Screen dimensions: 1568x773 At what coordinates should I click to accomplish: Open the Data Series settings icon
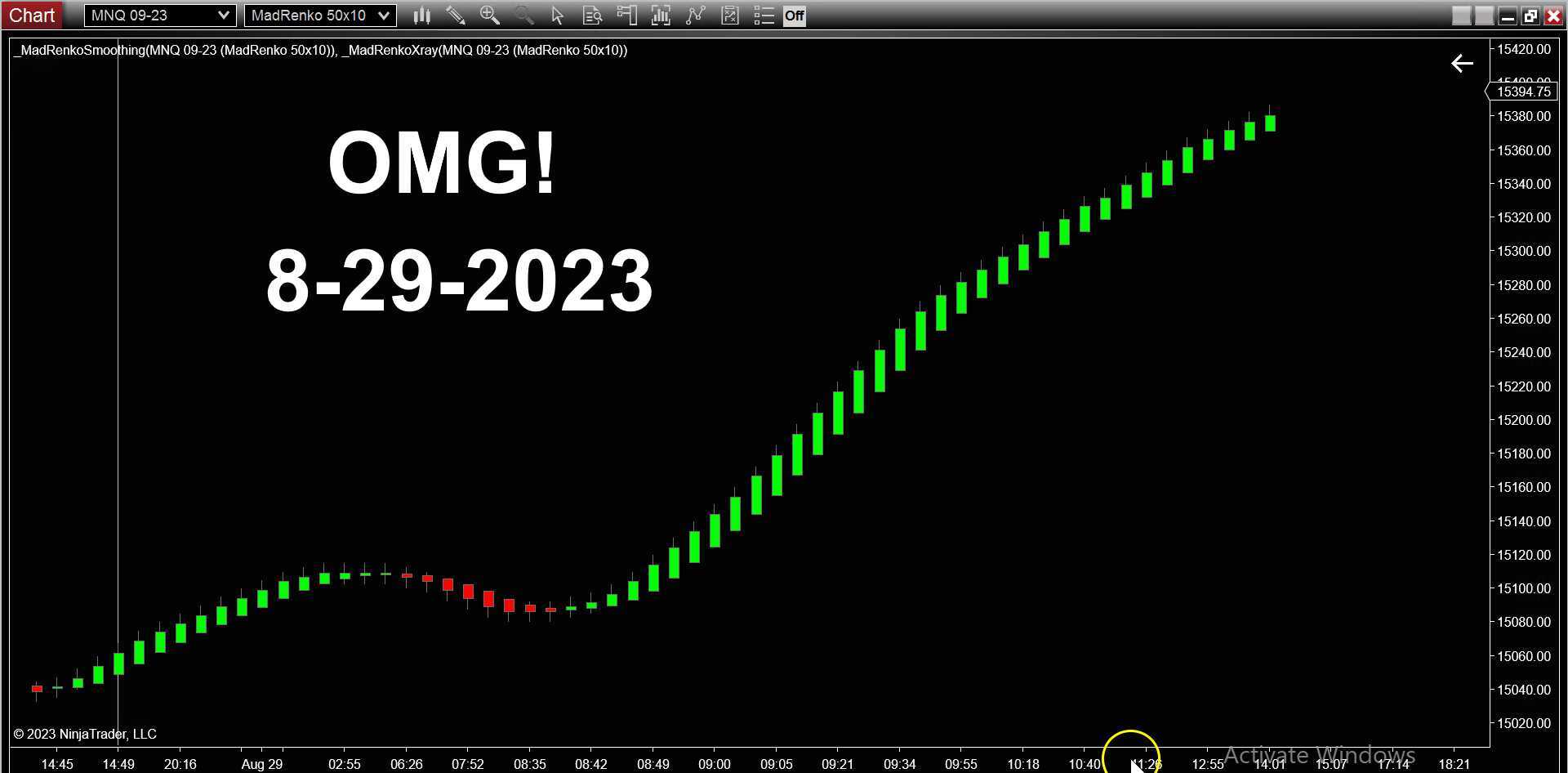pyautogui.click(x=591, y=15)
